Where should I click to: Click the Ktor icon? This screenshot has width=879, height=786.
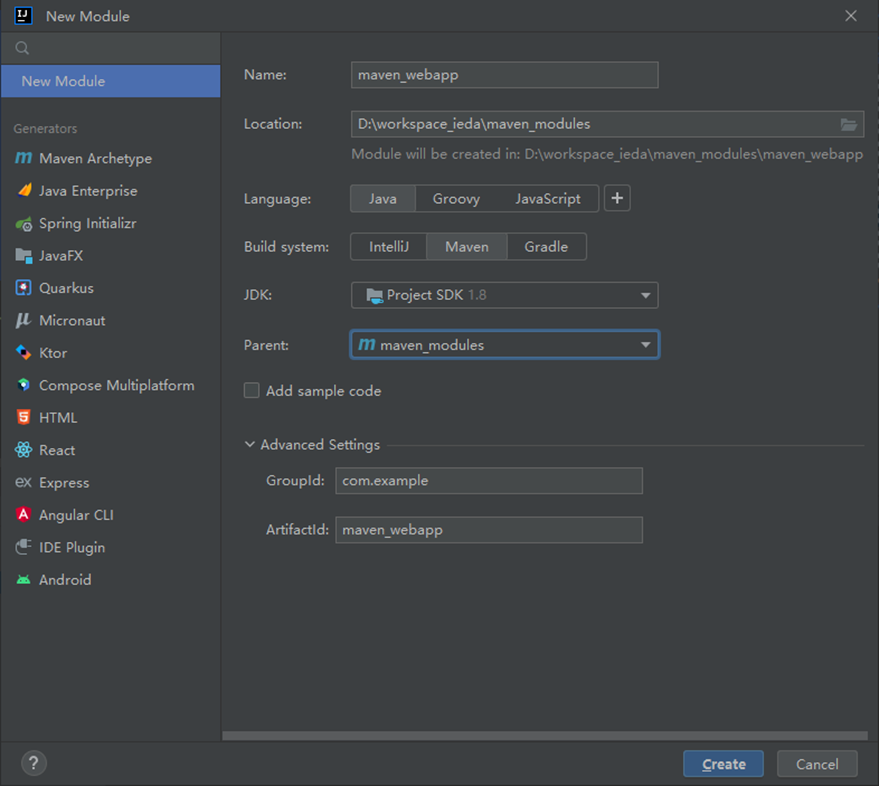pos(24,353)
